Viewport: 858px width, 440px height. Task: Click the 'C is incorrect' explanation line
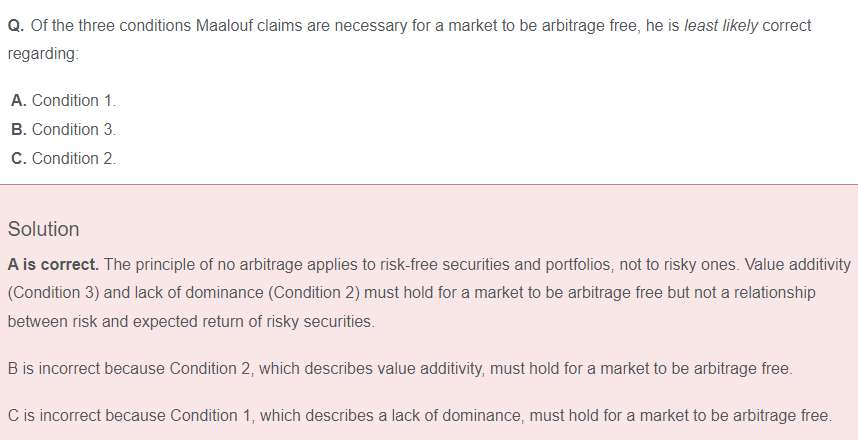click(x=420, y=416)
